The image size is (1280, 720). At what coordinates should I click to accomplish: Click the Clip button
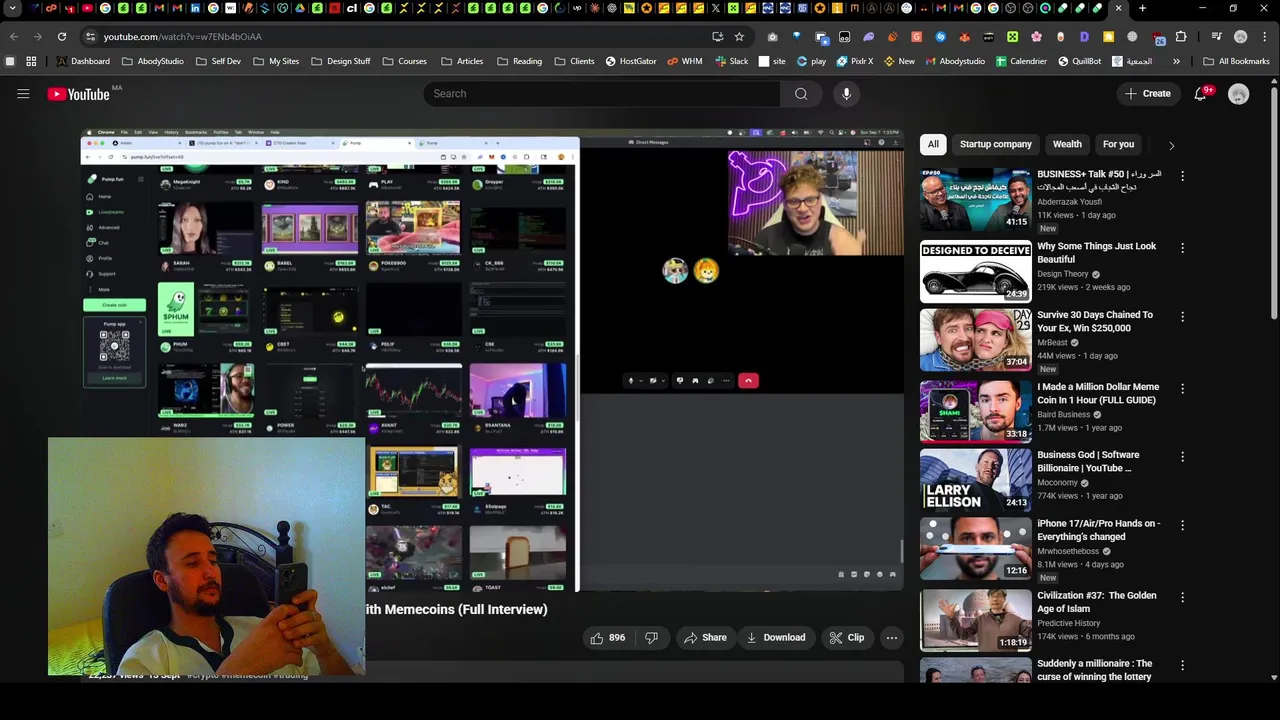point(846,638)
